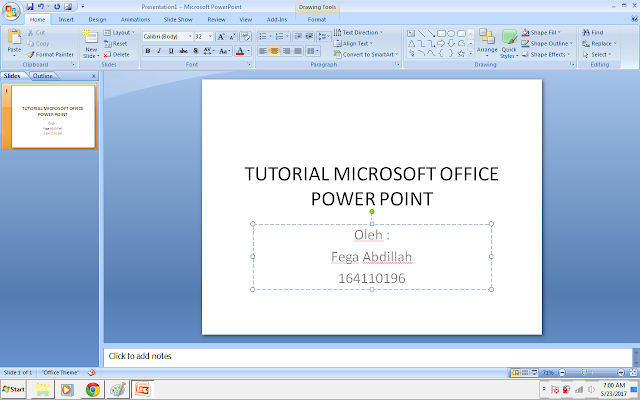Undo the last action
This screenshot has height=400, width=640.
(x=41, y=7)
